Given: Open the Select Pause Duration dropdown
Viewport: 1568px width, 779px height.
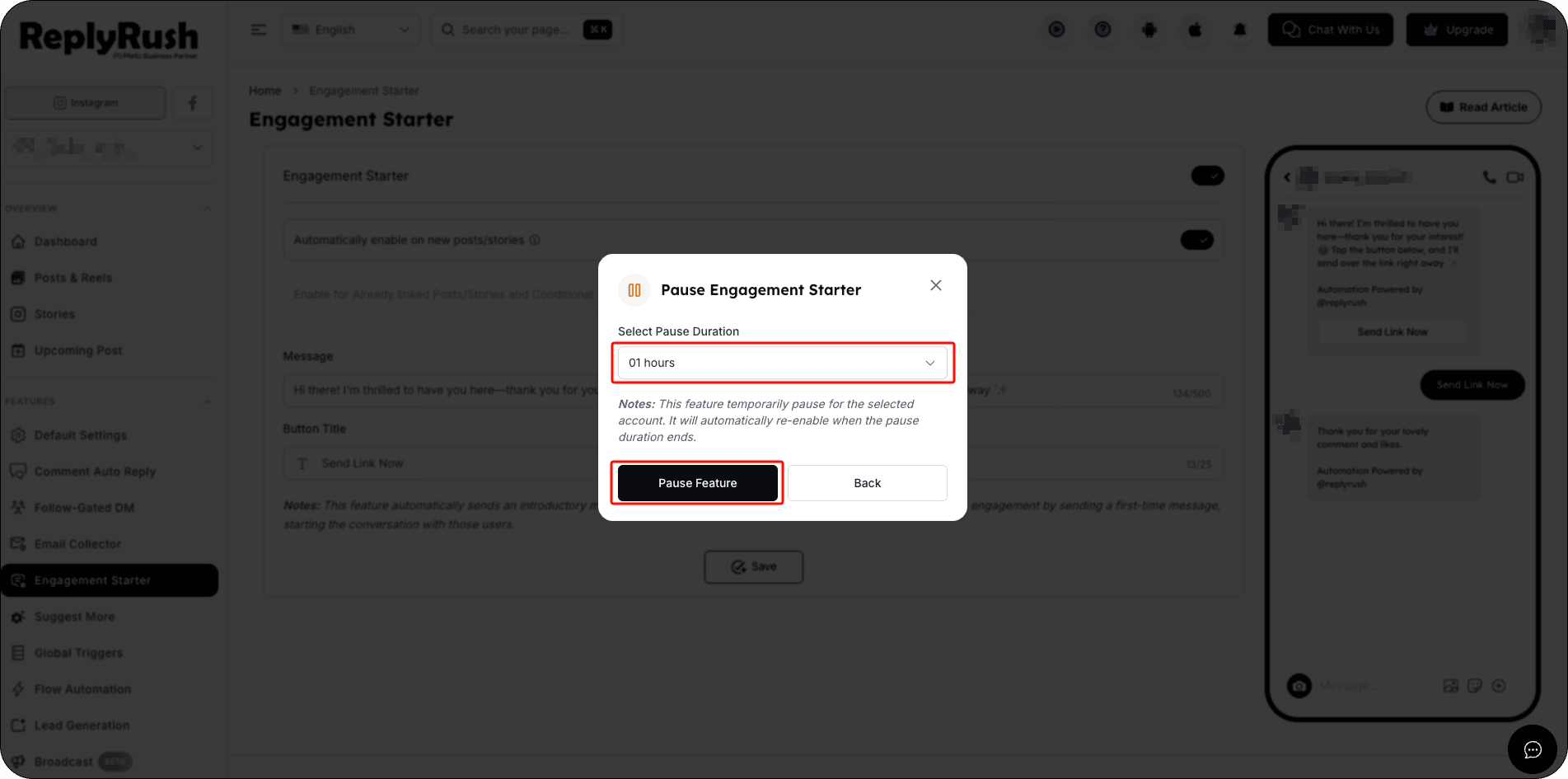Looking at the screenshot, I should (x=782, y=363).
